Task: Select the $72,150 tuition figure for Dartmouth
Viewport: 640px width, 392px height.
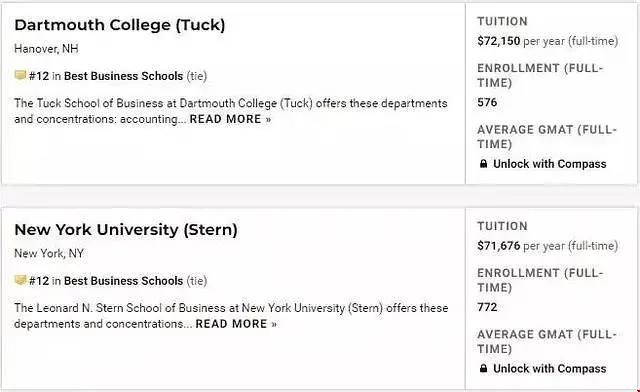Action: 498,41
